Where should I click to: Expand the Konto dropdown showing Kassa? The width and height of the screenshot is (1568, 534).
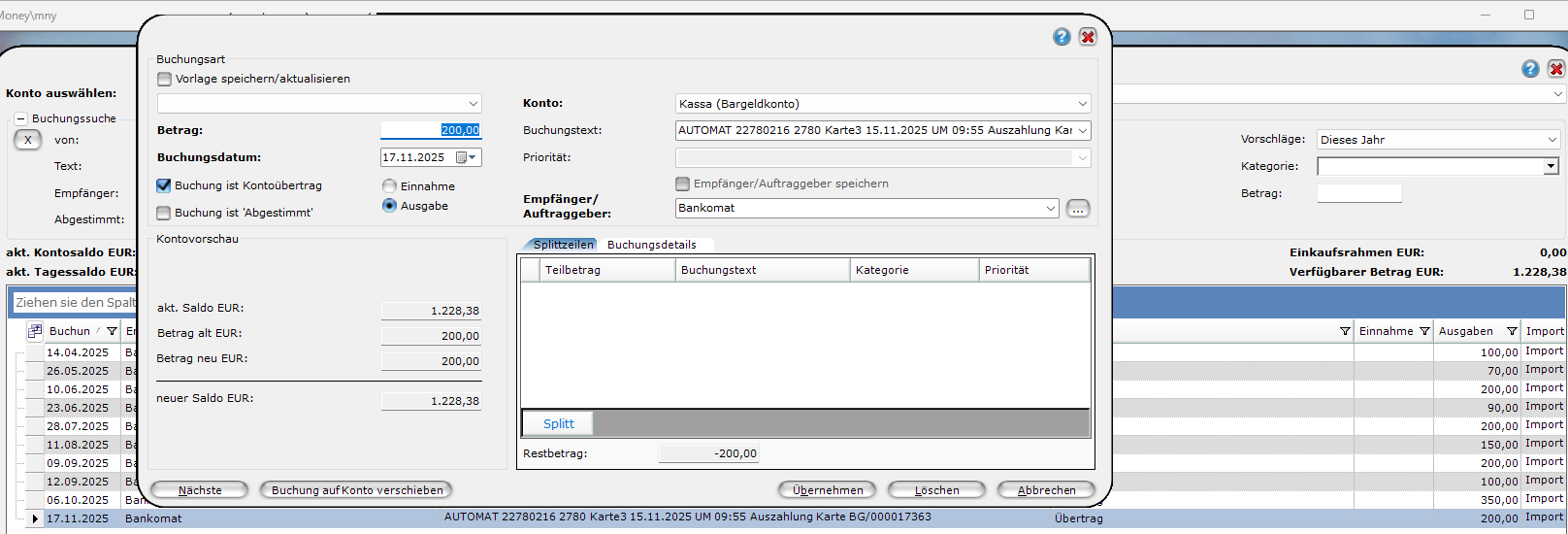(x=1082, y=104)
